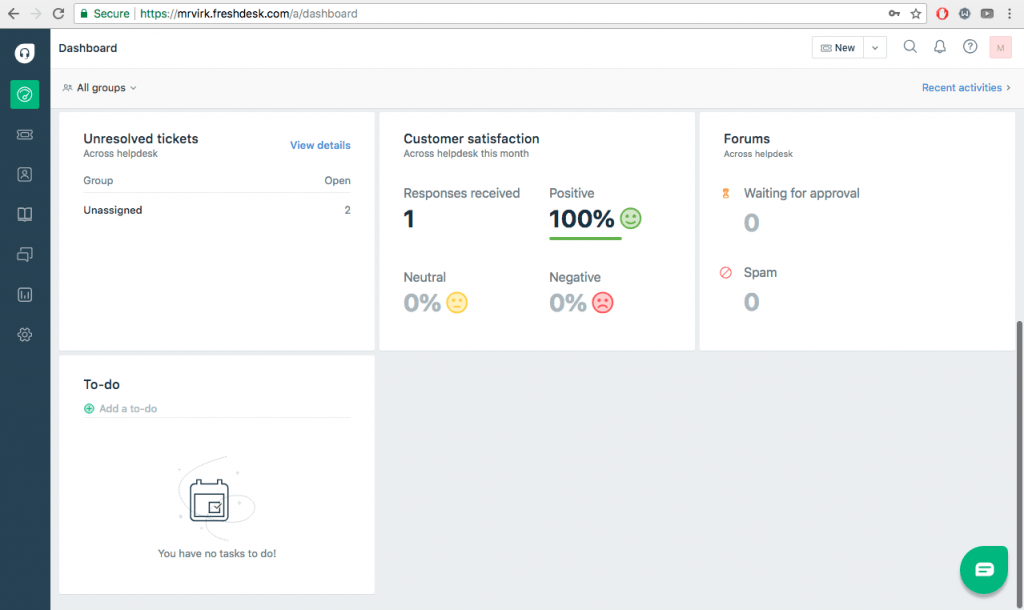1024x610 pixels.
Task: Click the Freshdesk headset logo
Action: point(25,53)
